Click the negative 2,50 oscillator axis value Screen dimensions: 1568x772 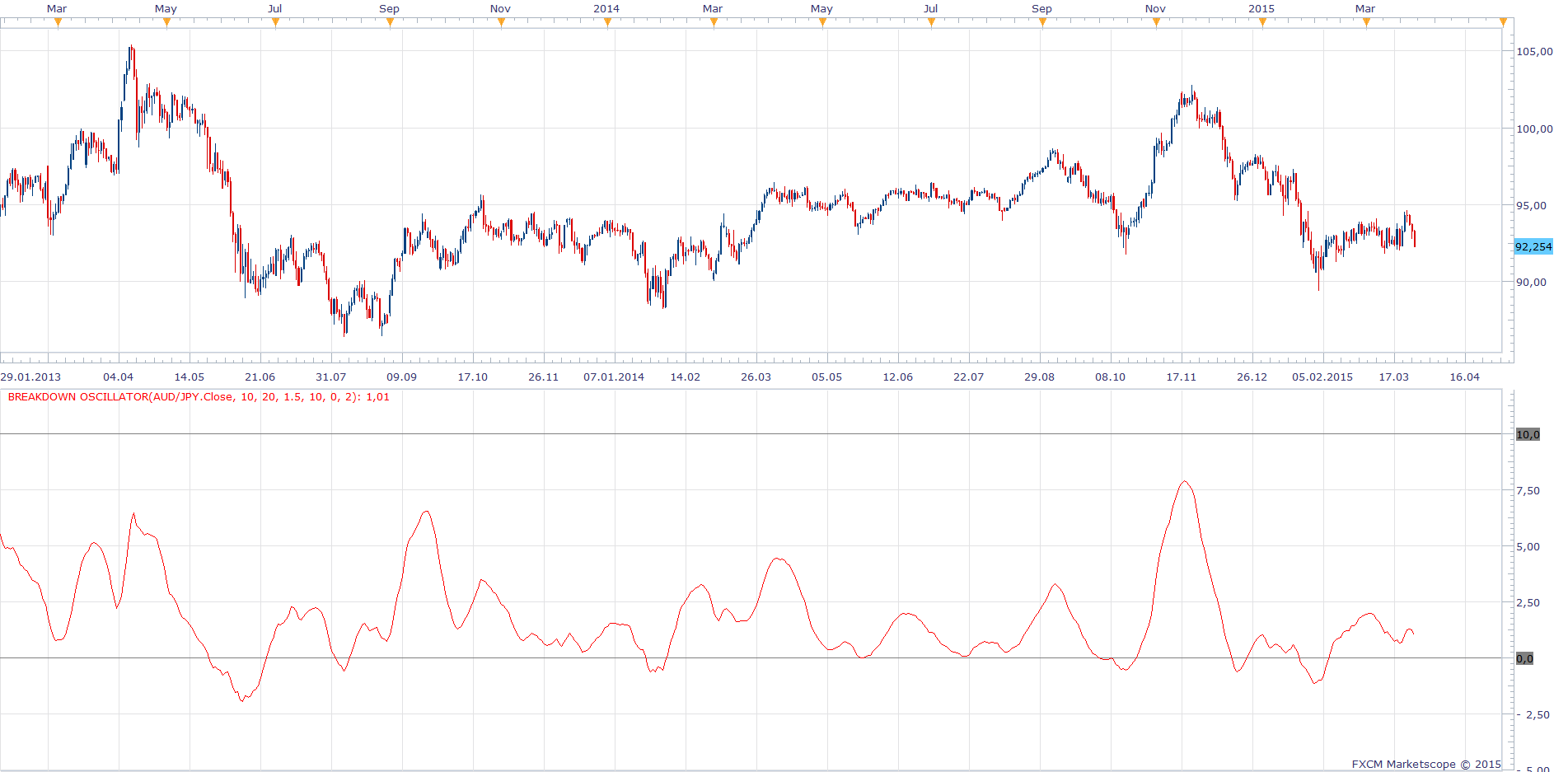click(1533, 714)
